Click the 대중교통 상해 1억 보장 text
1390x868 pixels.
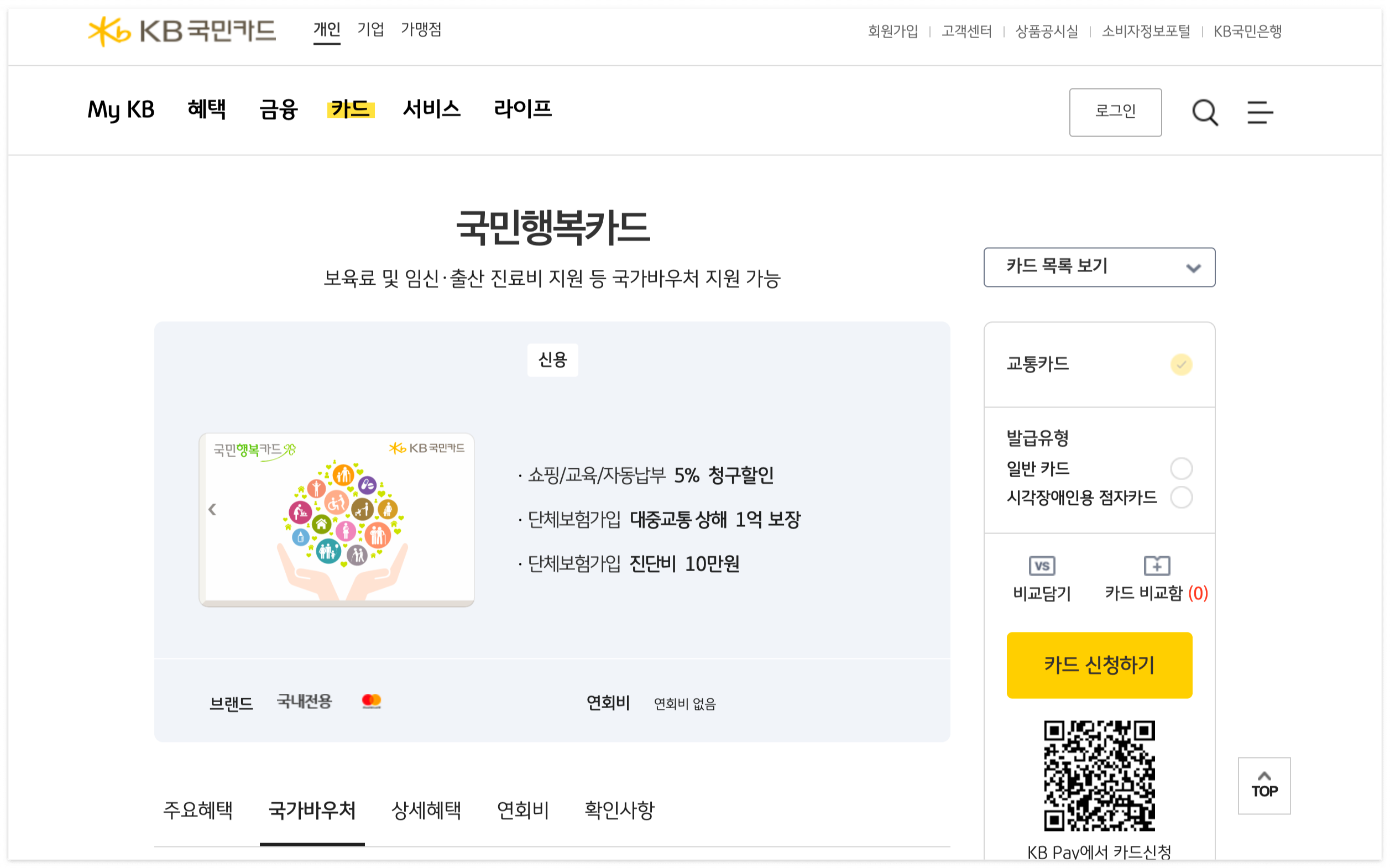715,520
